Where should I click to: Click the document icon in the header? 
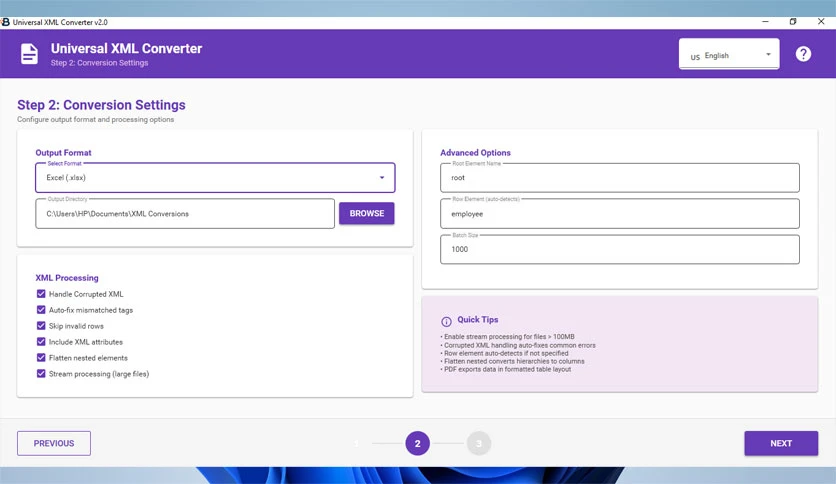click(x=29, y=54)
